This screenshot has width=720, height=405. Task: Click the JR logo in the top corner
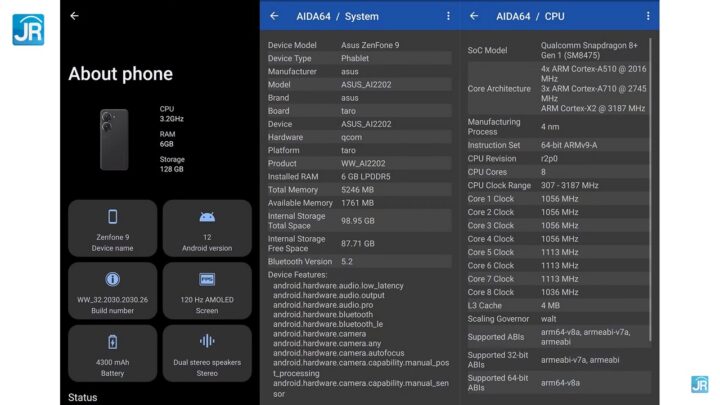(27, 29)
